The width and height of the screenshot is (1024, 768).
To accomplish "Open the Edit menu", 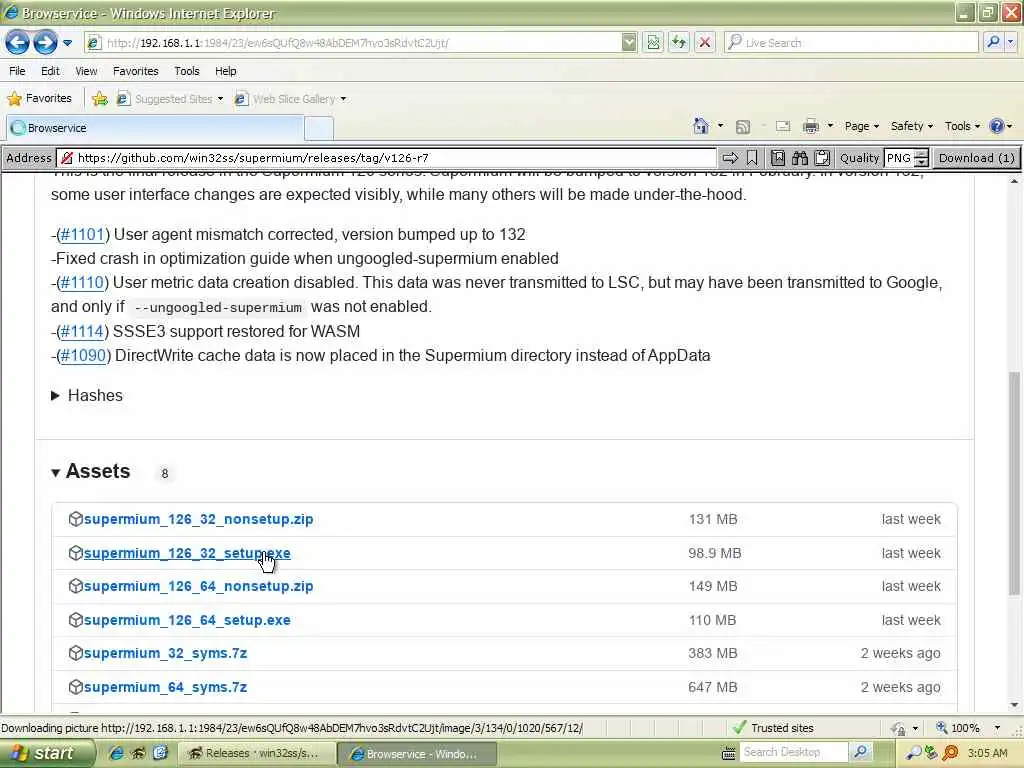I will pyautogui.click(x=50, y=71).
